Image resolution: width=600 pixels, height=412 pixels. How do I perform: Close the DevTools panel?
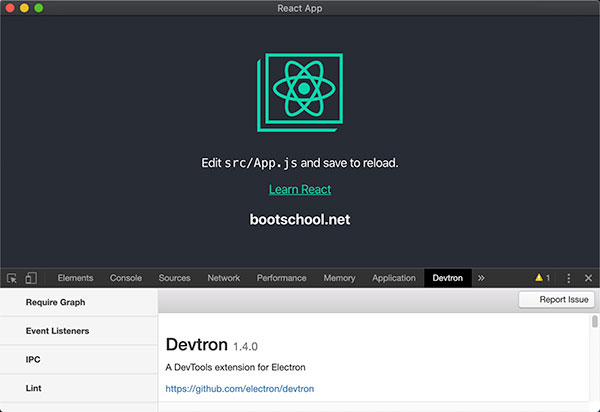click(589, 278)
